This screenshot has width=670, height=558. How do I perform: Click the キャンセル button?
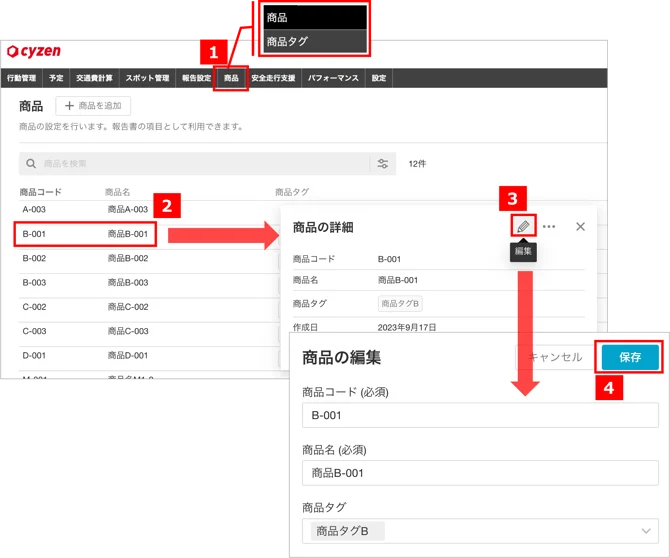click(555, 357)
